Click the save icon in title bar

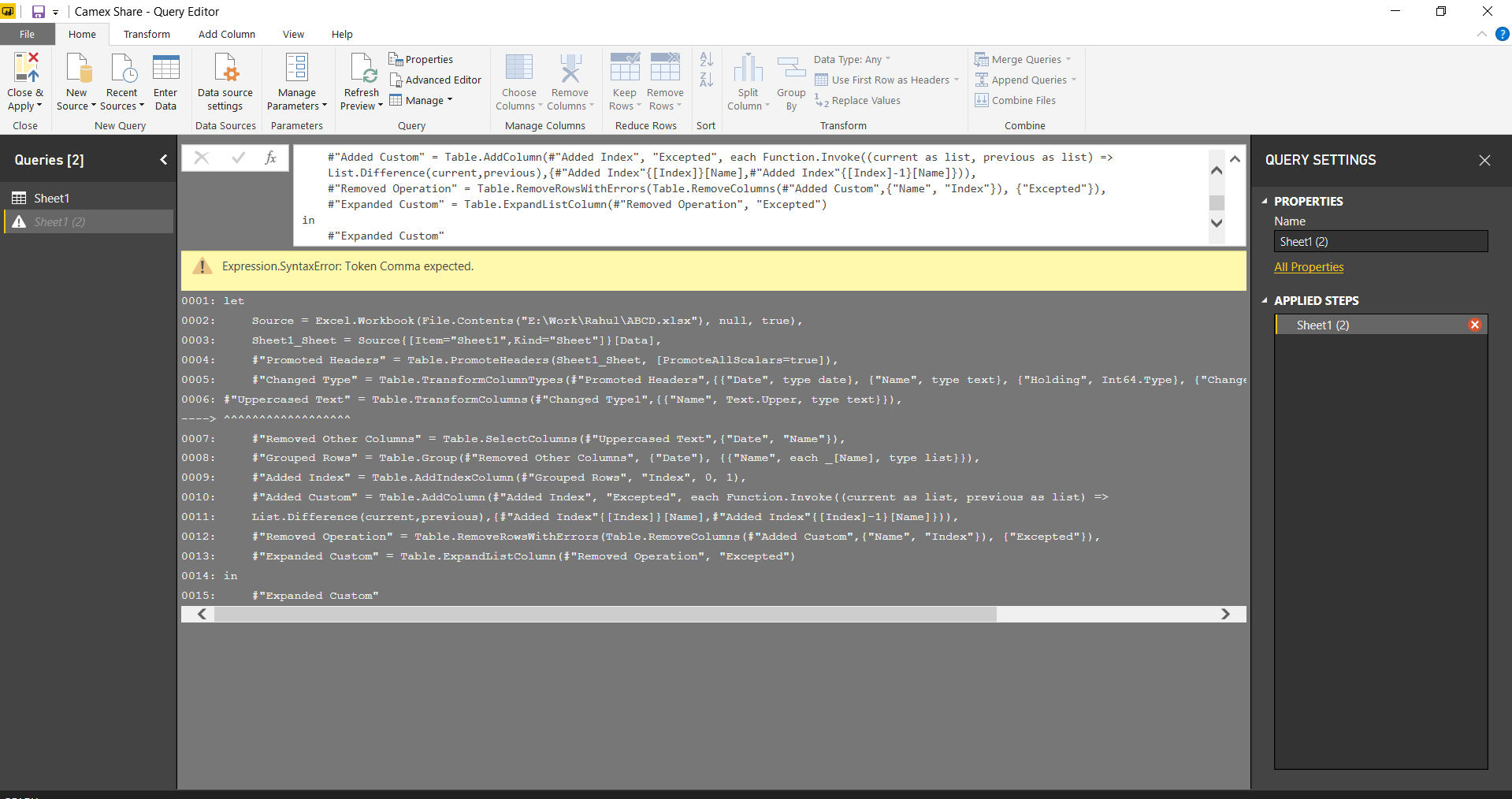[38, 12]
